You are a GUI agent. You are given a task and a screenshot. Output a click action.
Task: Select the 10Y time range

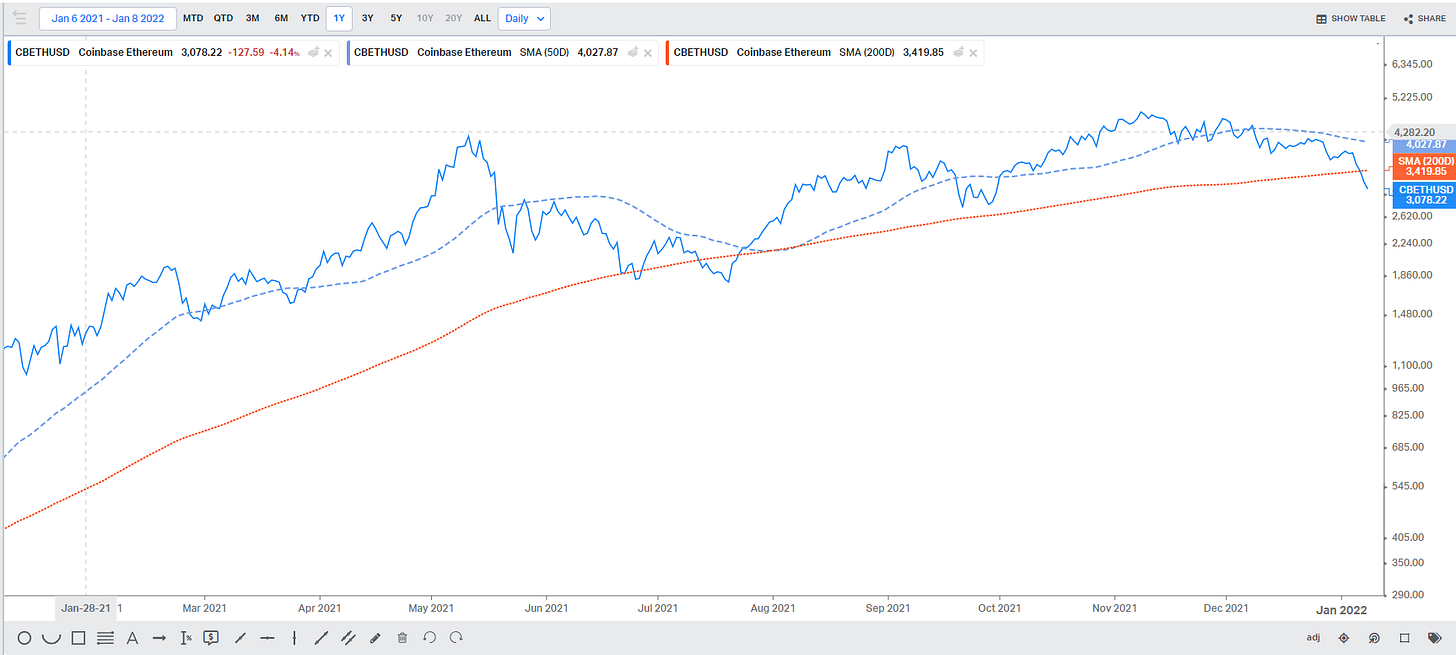point(425,18)
